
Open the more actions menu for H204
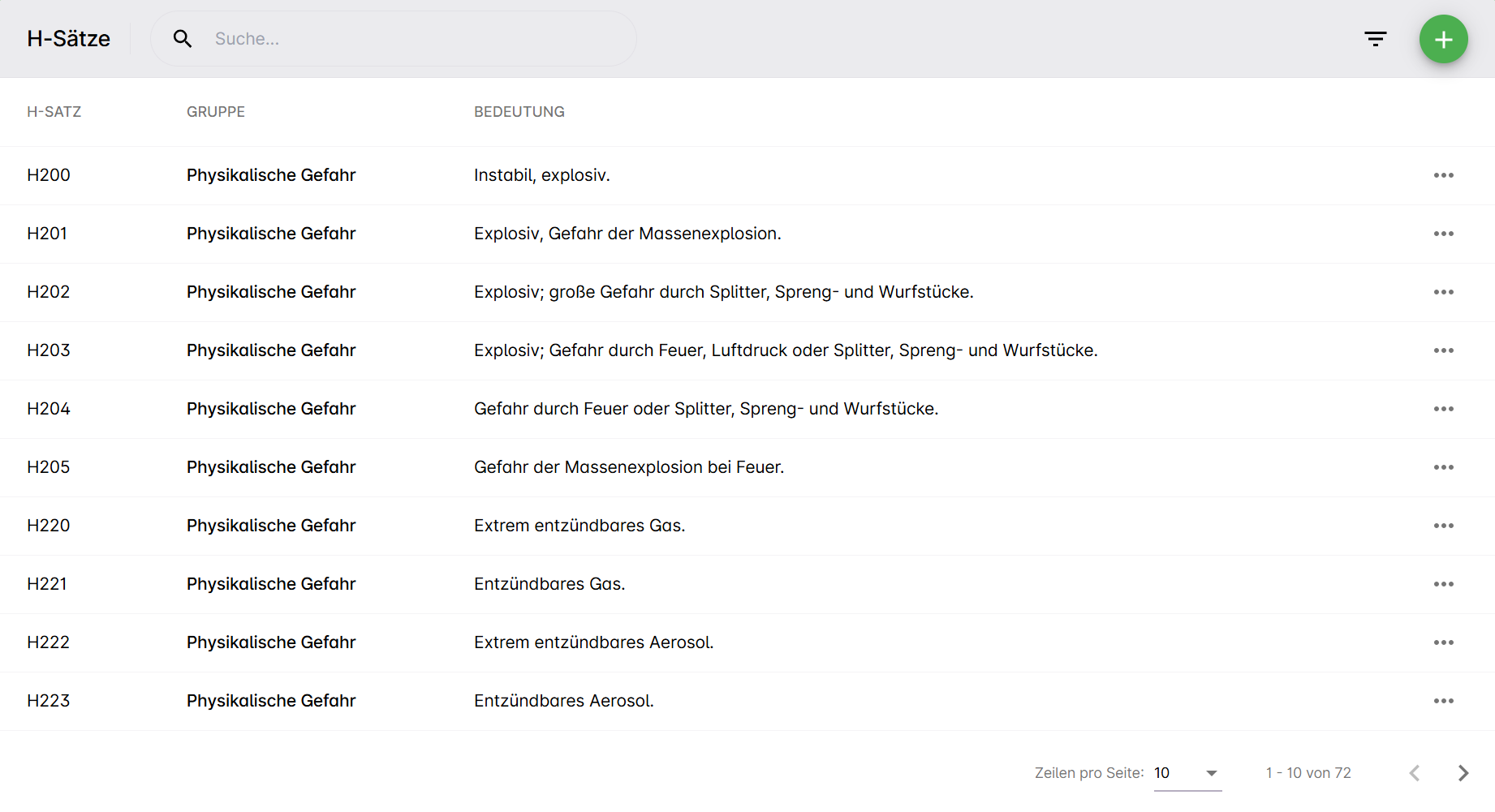tap(1443, 409)
